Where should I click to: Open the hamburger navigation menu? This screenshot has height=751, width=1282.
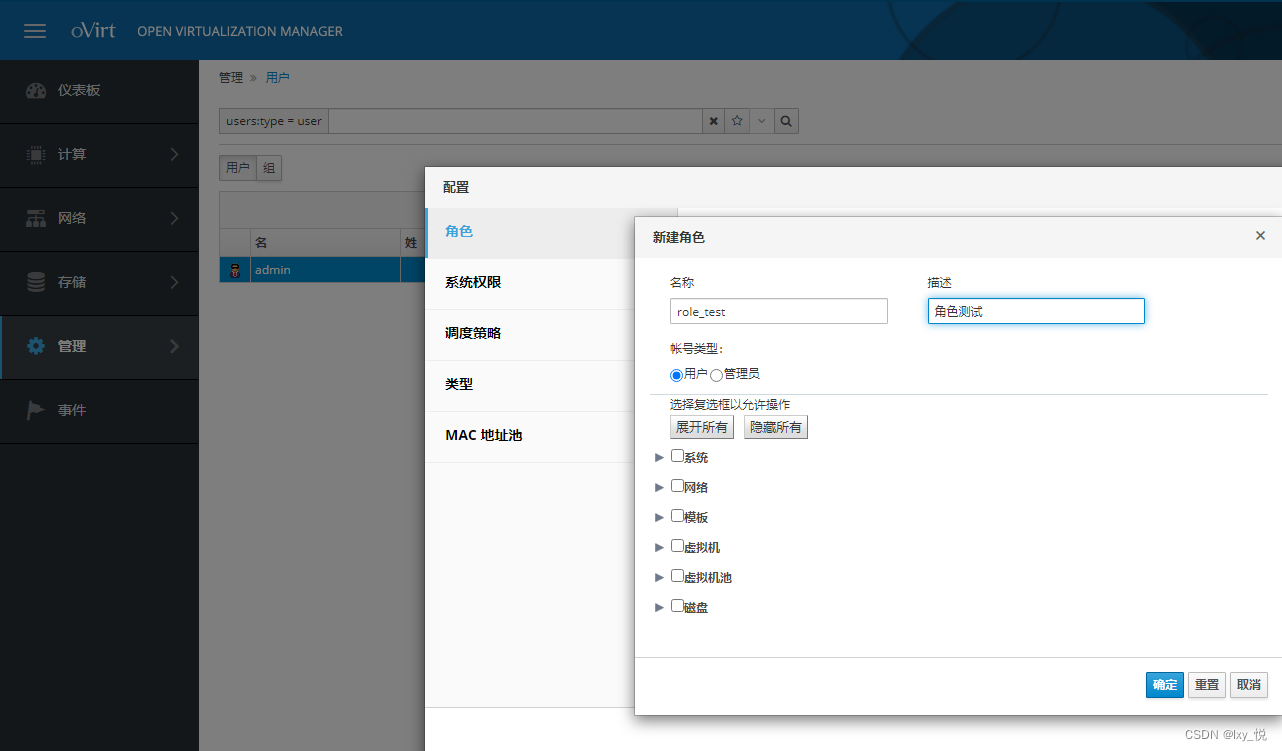(x=35, y=30)
